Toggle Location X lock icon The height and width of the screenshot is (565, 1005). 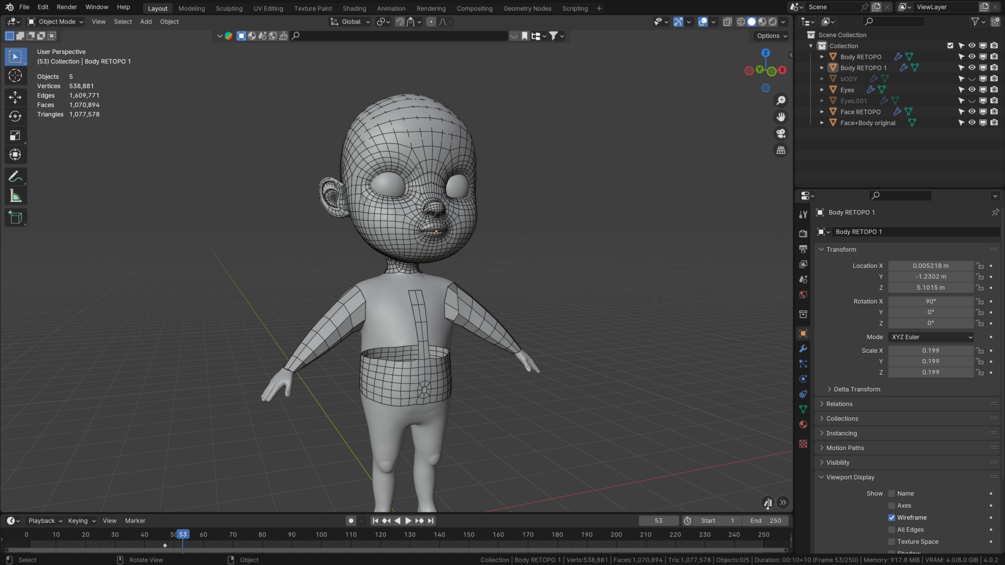(x=979, y=266)
